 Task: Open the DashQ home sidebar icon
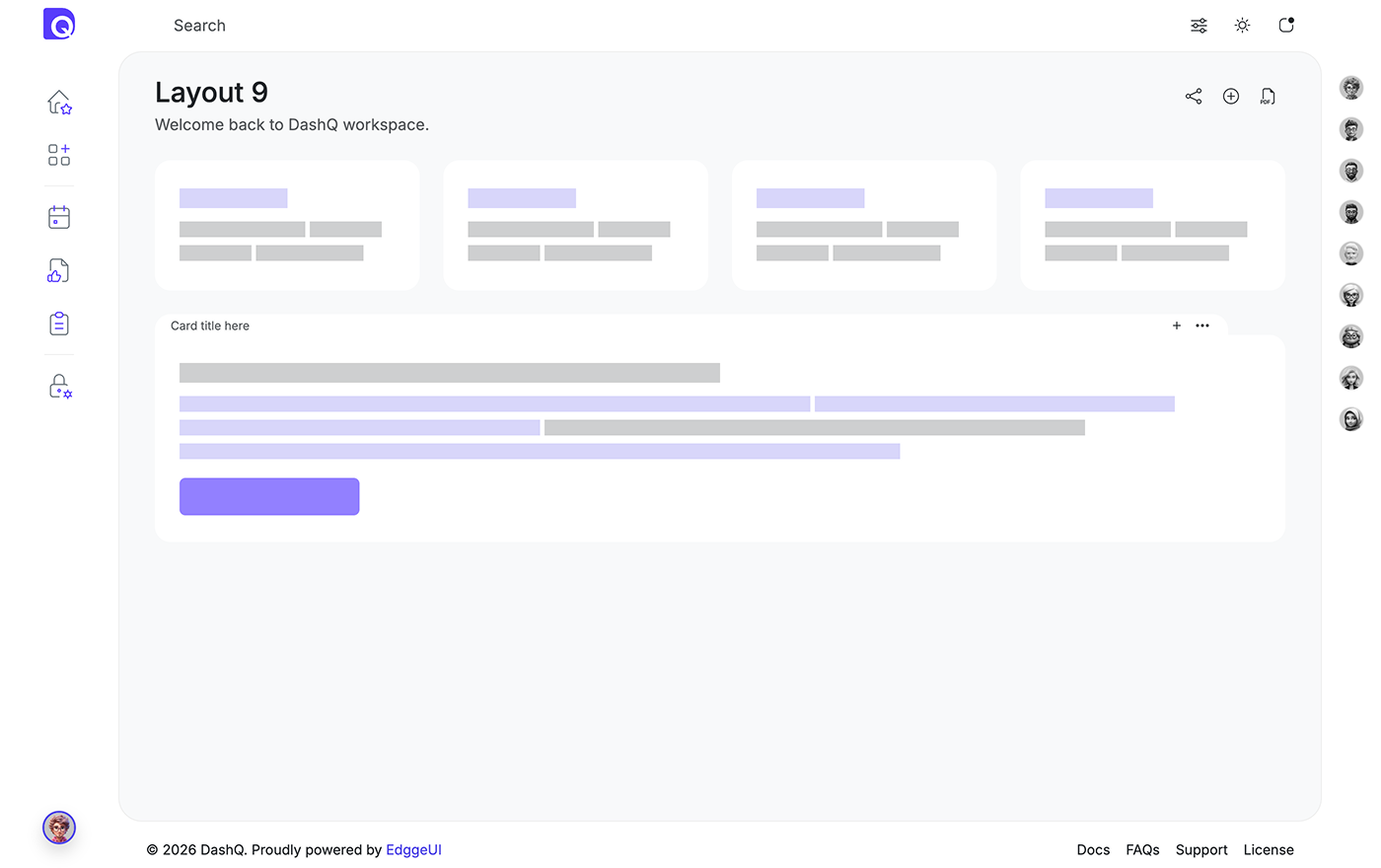tap(58, 103)
